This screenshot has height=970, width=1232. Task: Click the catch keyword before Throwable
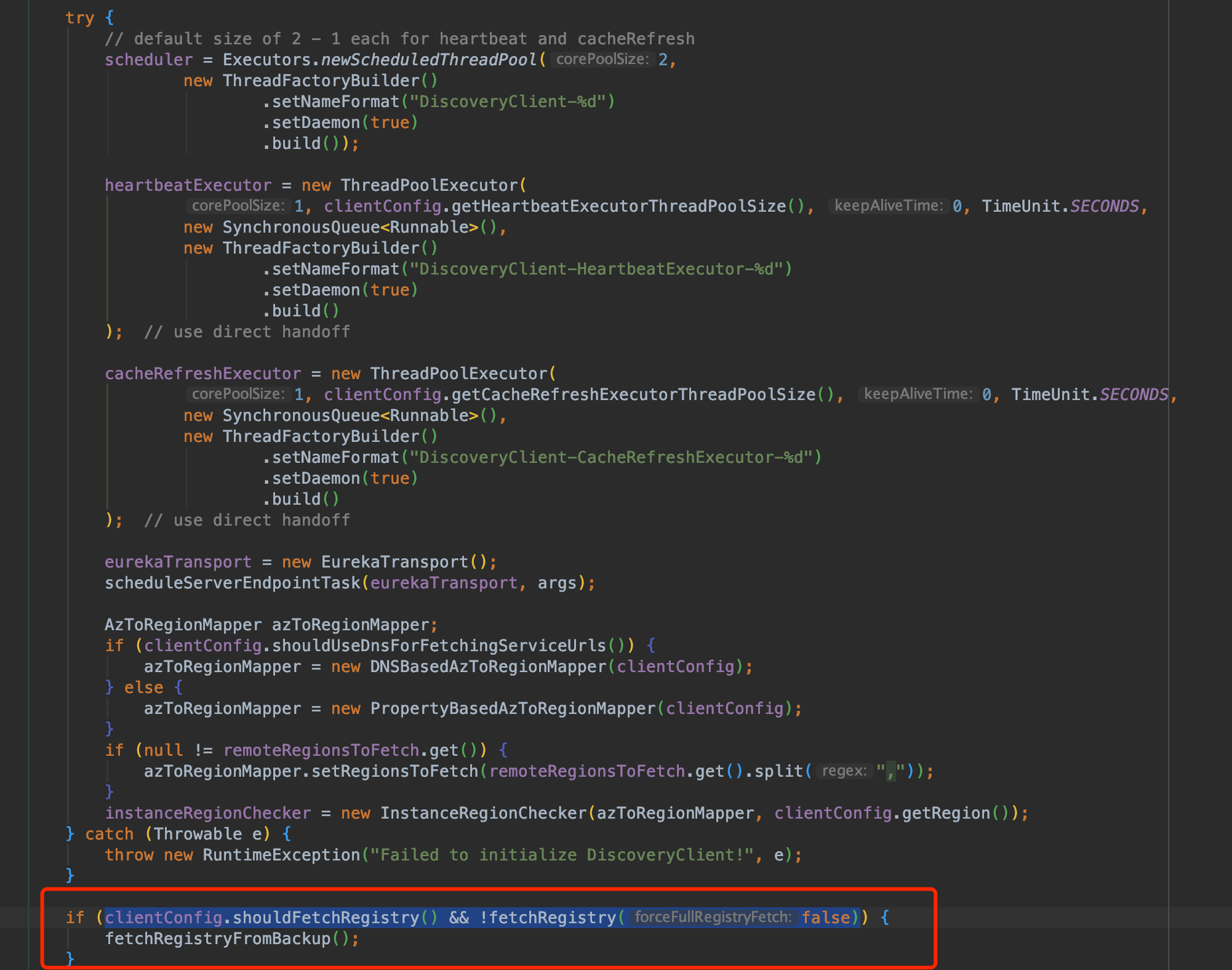pos(109,834)
